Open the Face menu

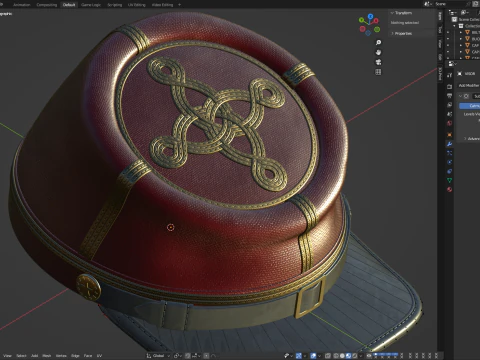[88, 356]
